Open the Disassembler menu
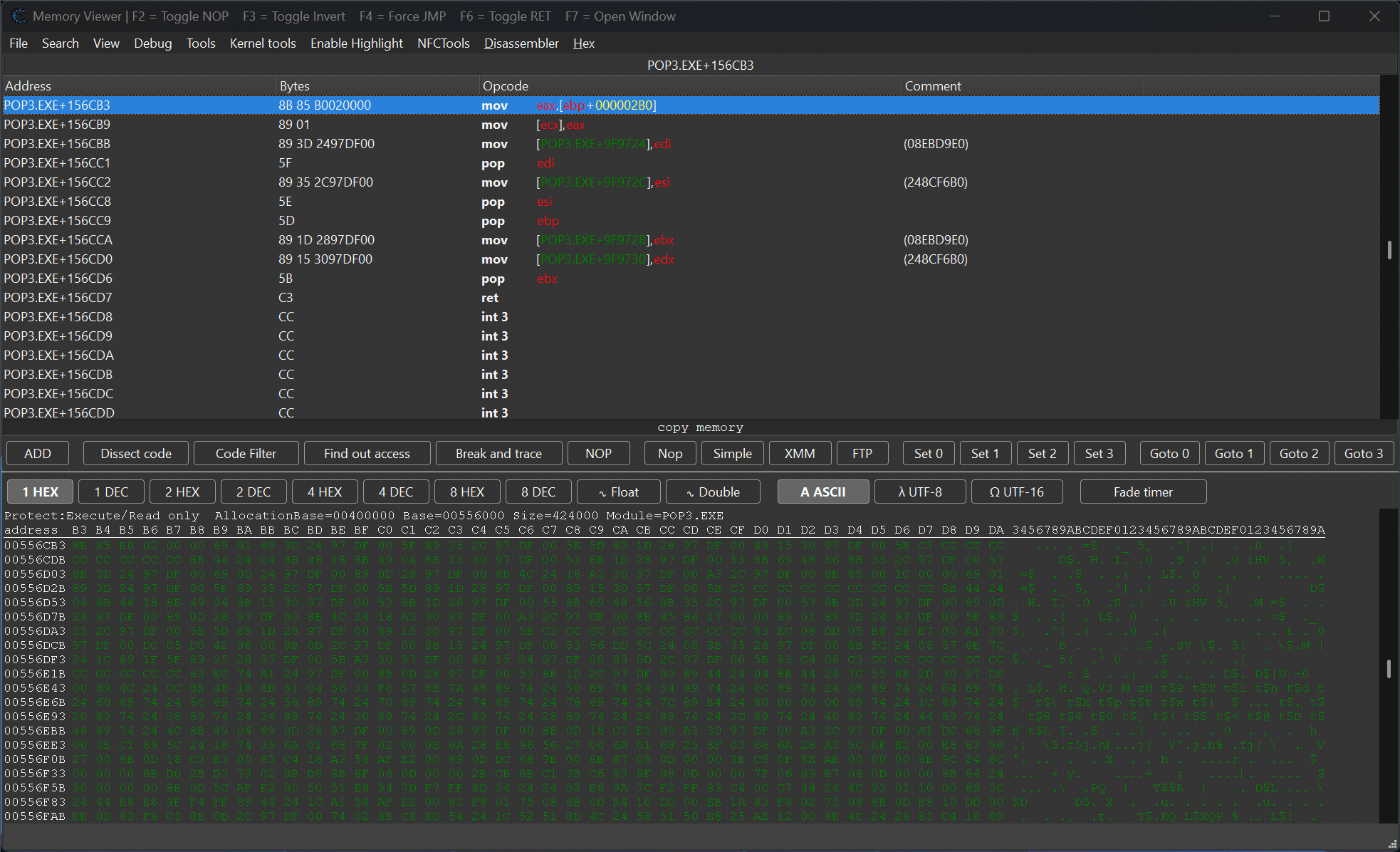Viewport: 1400px width, 852px height. point(521,43)
